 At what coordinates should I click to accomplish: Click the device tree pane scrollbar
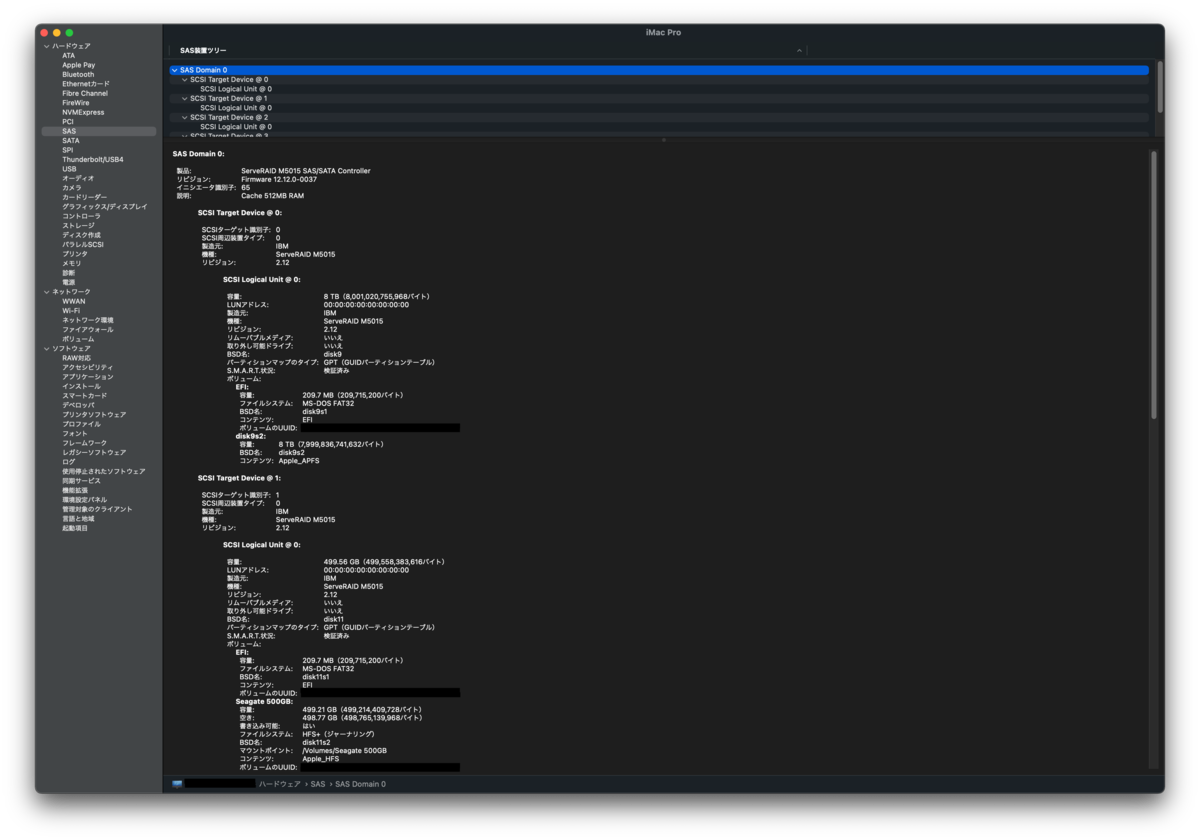pyautogui.click(x=1160, y=87)
